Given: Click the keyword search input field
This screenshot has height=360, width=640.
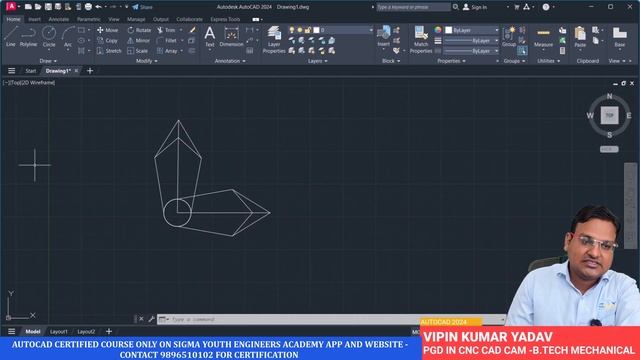Looking at the screenshot, I should 413,7.
